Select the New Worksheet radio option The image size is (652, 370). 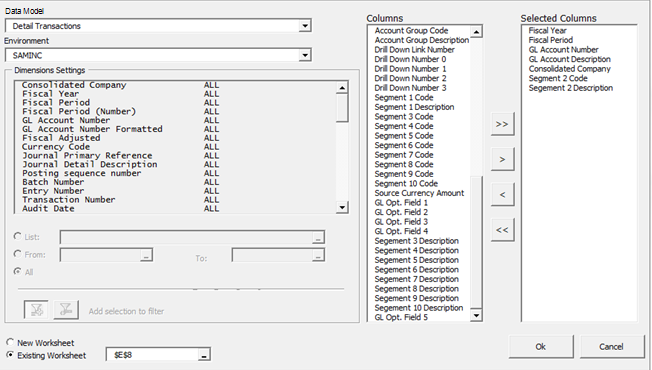point(10,342)
